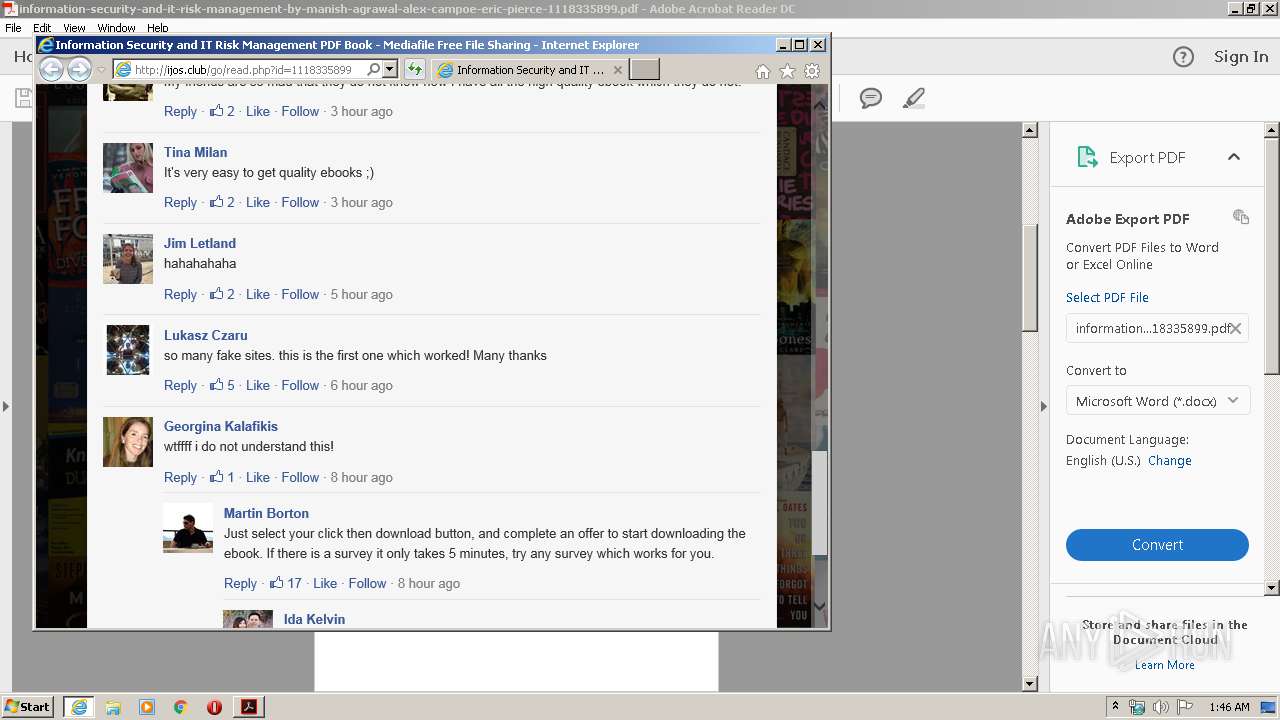The image size is (1280, 720).
Task: Click the ijos.club URL address field
Action: tap(243, 70)
